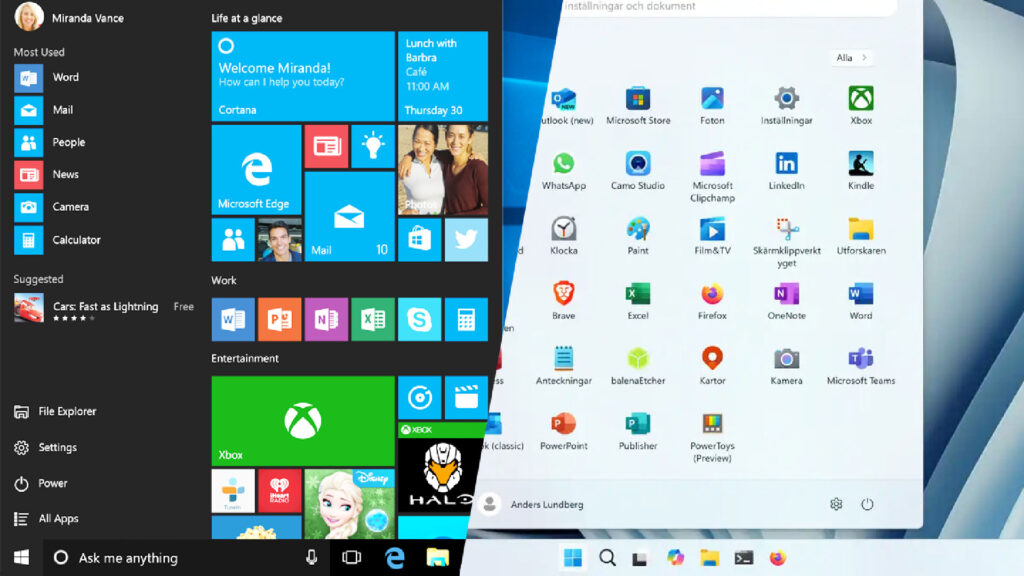Open the large green Xbox tile

303,421
